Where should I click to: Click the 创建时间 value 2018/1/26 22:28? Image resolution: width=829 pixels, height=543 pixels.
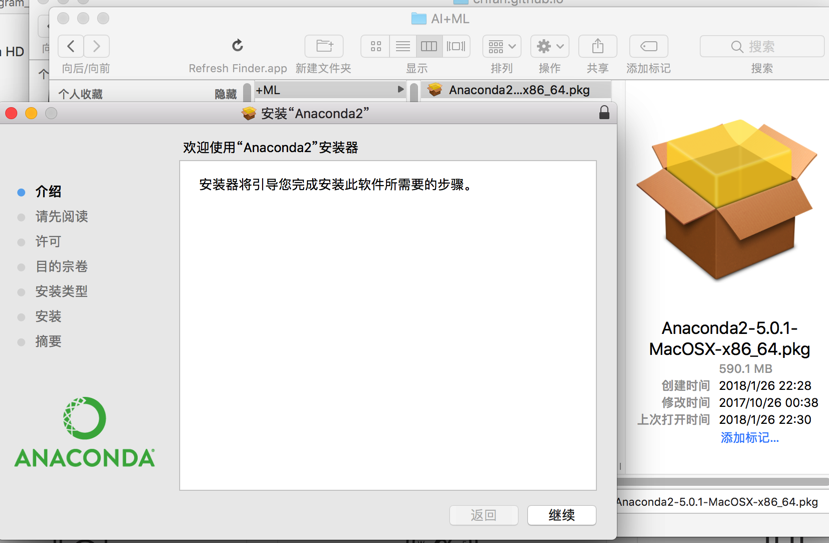(x=765, y=385)
